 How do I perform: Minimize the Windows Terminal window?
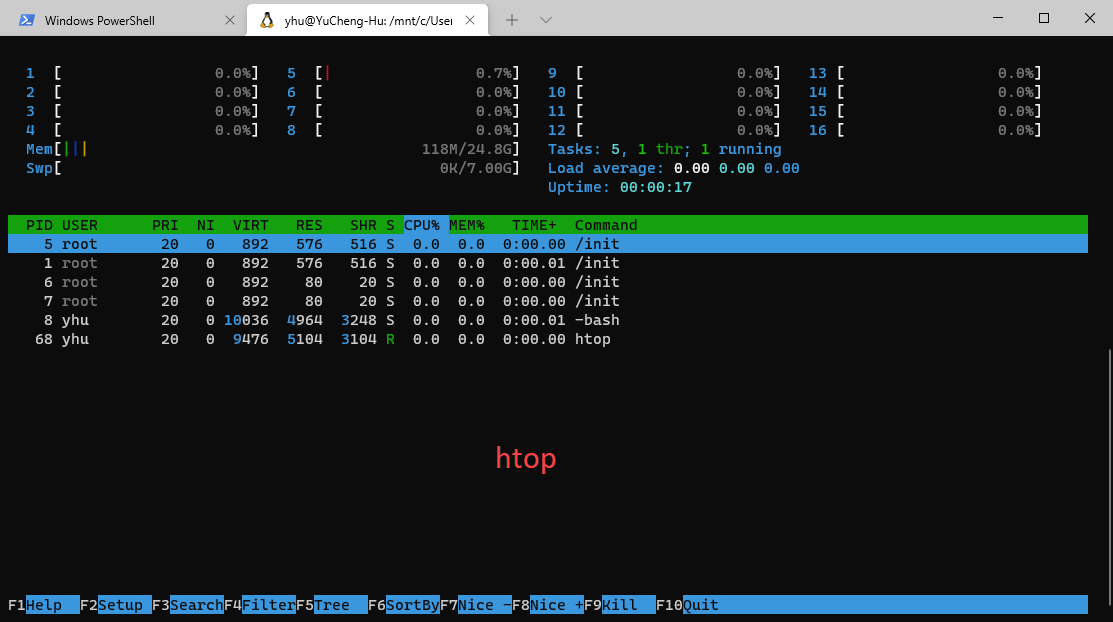coord(997,18)
